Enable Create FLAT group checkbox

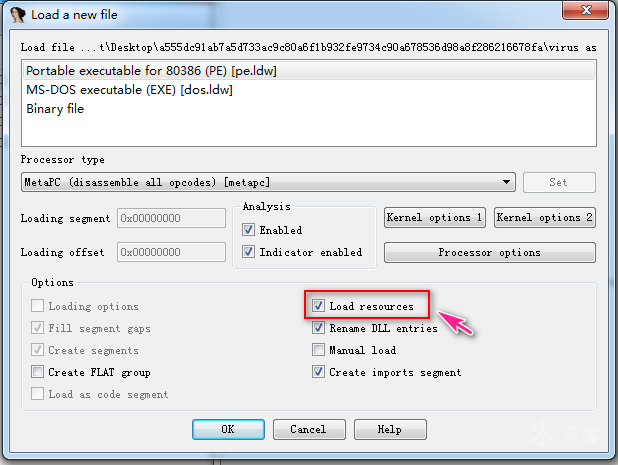38,372
